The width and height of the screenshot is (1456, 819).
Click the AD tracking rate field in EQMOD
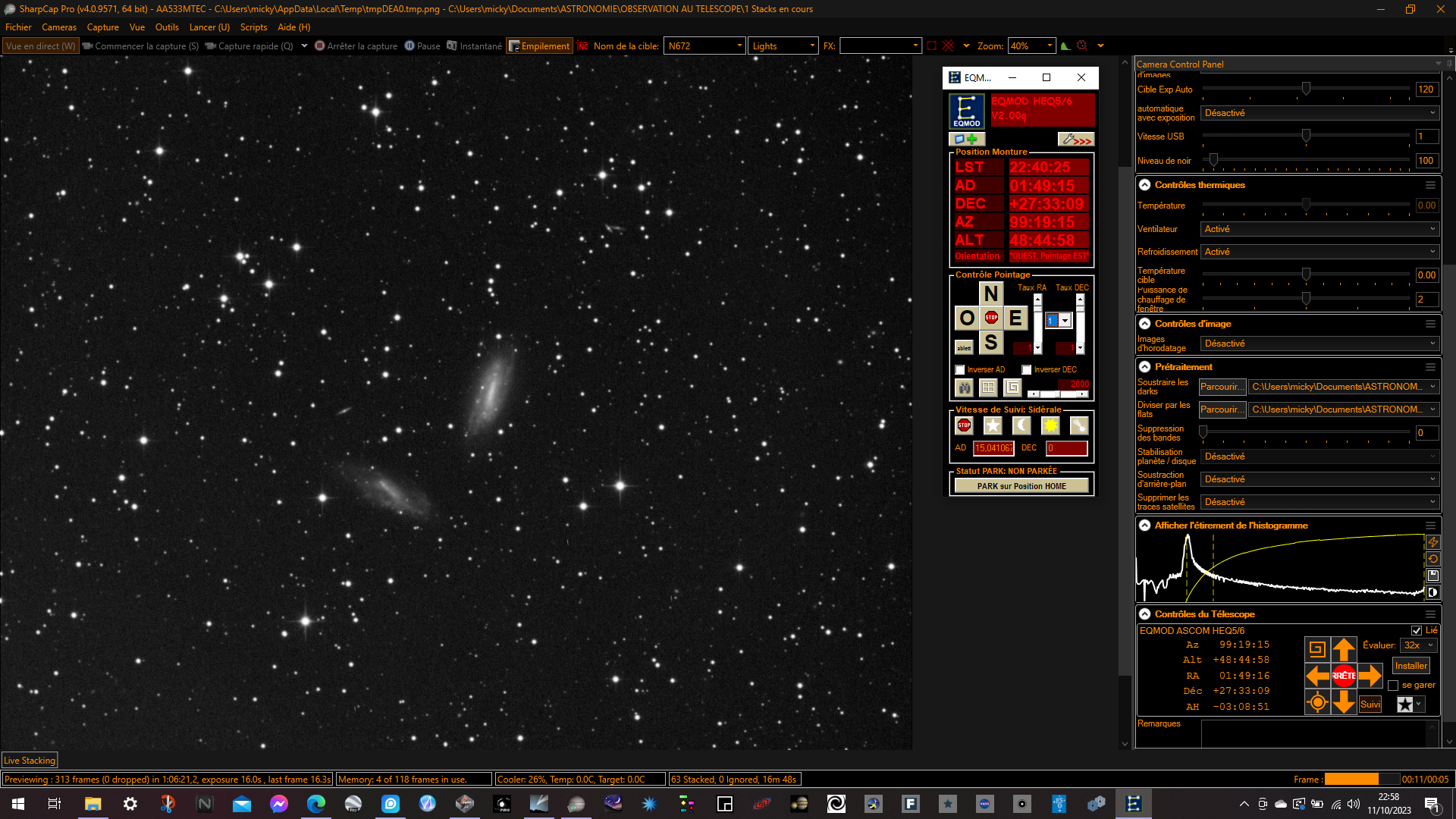[993, 448]
